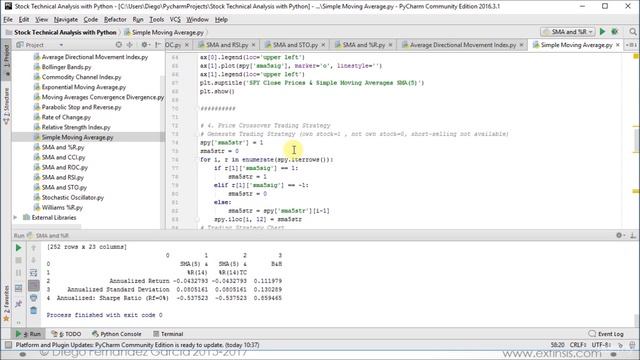Open the Tools menu

[x=156, y=20]
